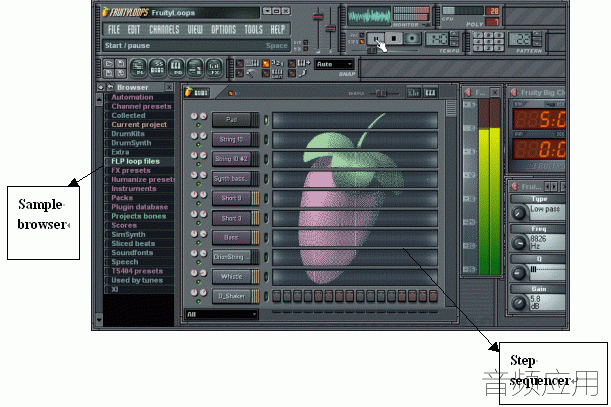Adjust the filter Freq knob
Screen dimensions: 611x407
pos(519,242)
